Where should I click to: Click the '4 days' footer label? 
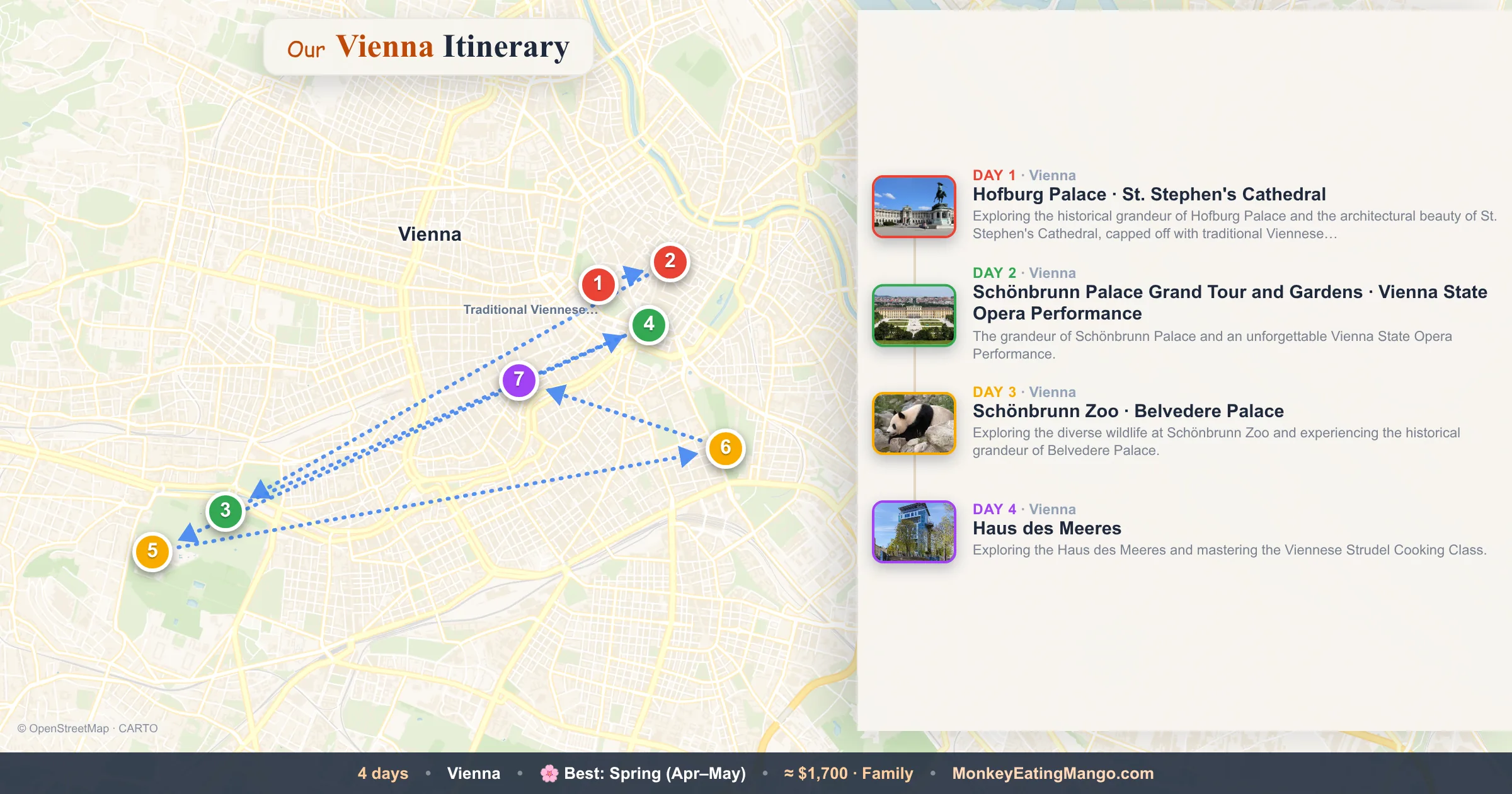click(x=383, y=773)
